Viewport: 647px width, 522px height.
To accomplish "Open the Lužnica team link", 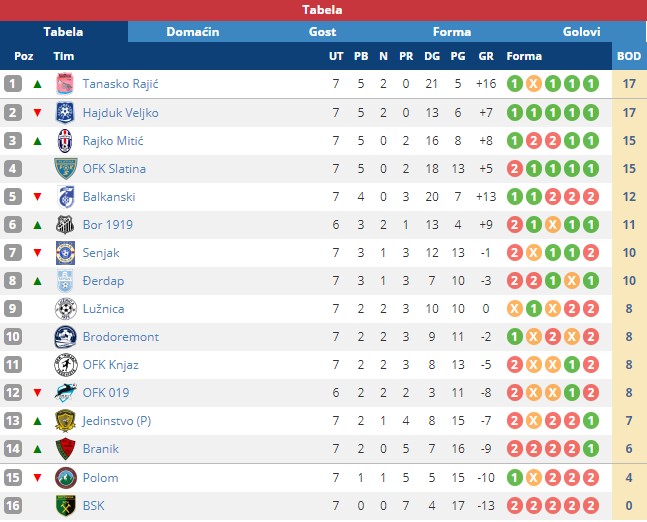I will pyautogui.click(x=104, y=309).
